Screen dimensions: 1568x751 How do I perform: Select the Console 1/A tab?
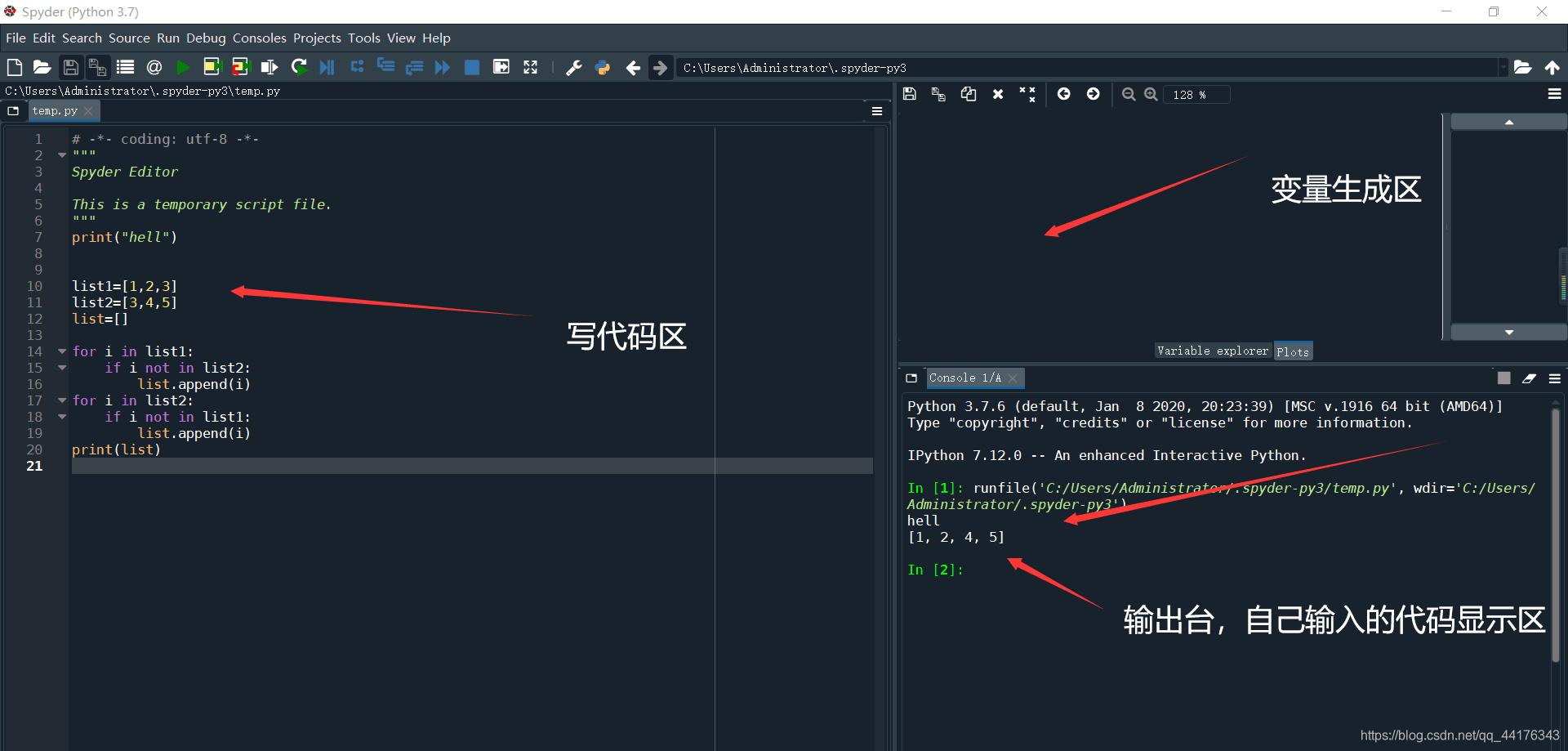pyautogui.click(x=964, y=378)
